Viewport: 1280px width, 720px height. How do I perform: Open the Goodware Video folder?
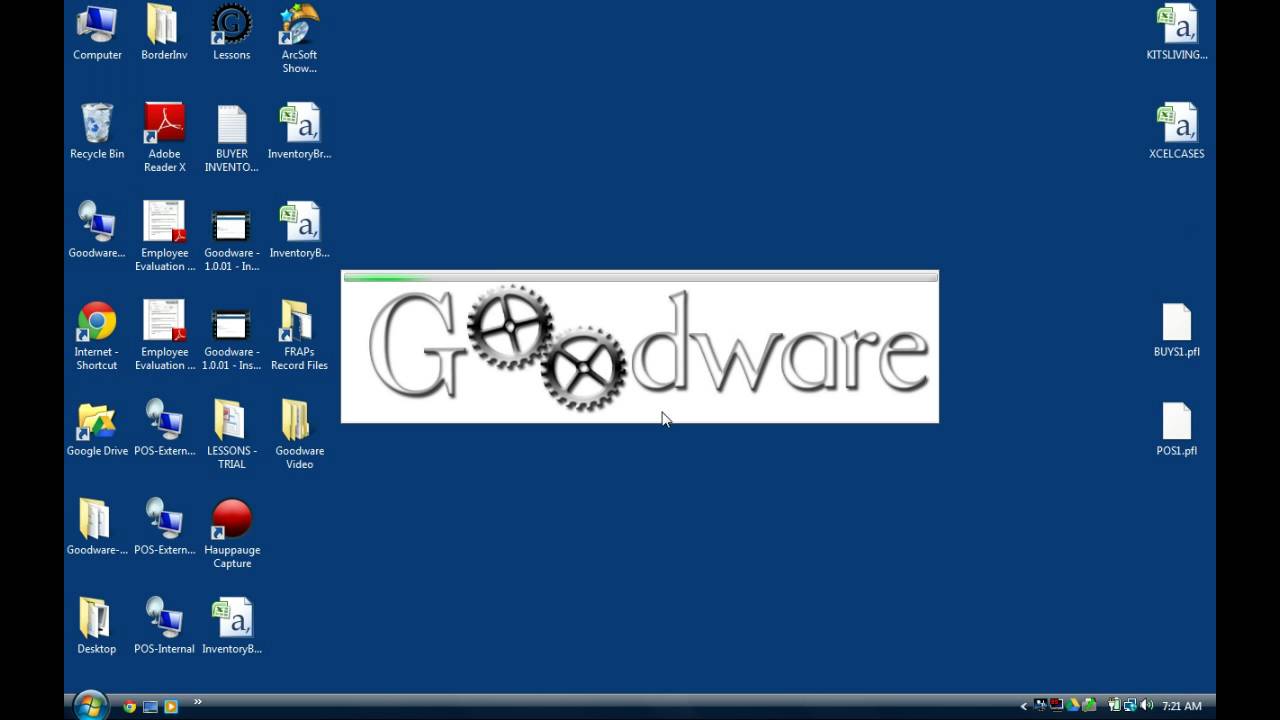pyautogui.click(x=299, y=436)
